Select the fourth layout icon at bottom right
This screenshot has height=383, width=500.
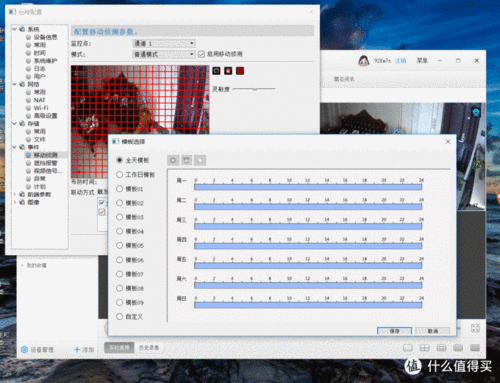[458, 348]
